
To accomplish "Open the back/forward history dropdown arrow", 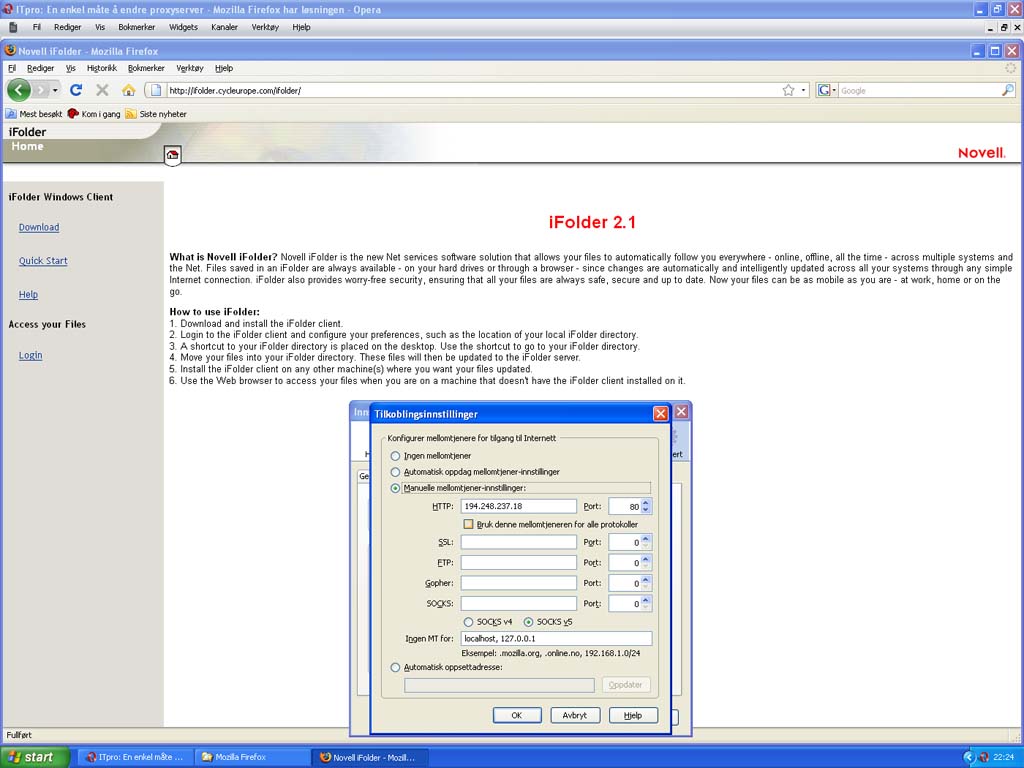I will (x=56, y=90).
